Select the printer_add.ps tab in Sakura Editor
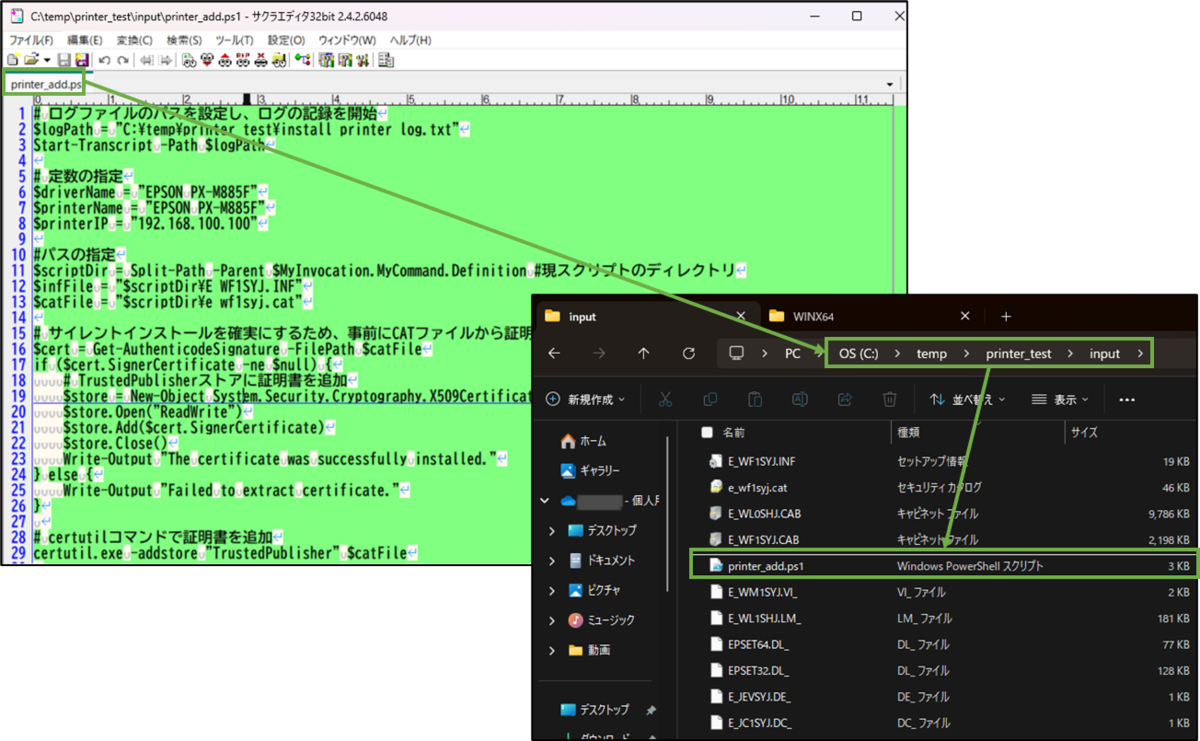 [46, 84]
